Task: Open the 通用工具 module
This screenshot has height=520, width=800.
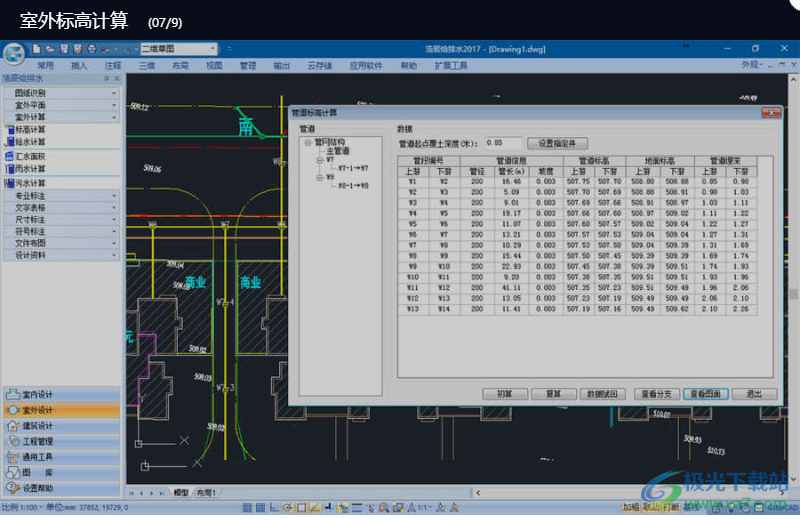Action: click(x=62, y=457)
